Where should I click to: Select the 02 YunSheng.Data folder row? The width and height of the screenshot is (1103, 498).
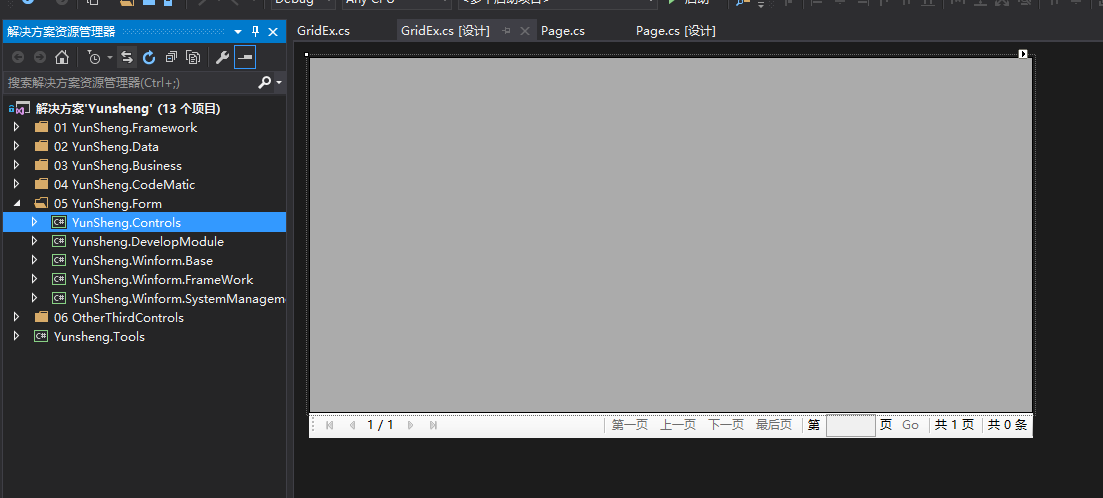click(x=144, y=147)
